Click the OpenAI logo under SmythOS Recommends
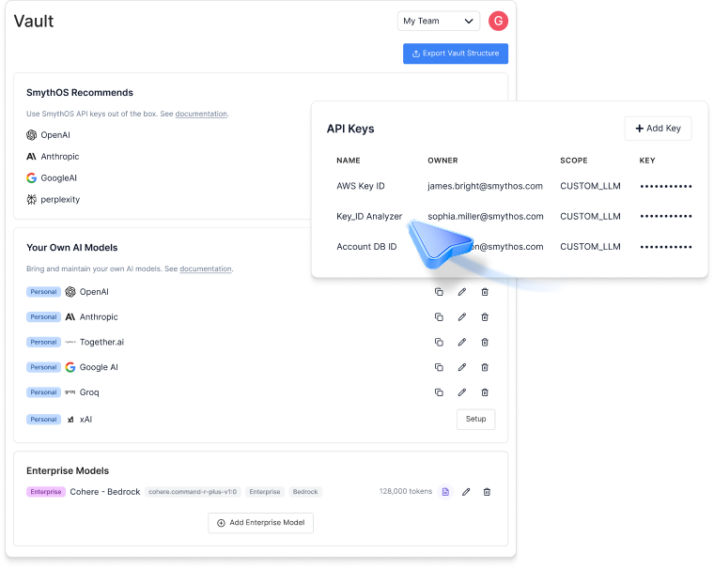714x568 pixels. [x=31, y=135]
